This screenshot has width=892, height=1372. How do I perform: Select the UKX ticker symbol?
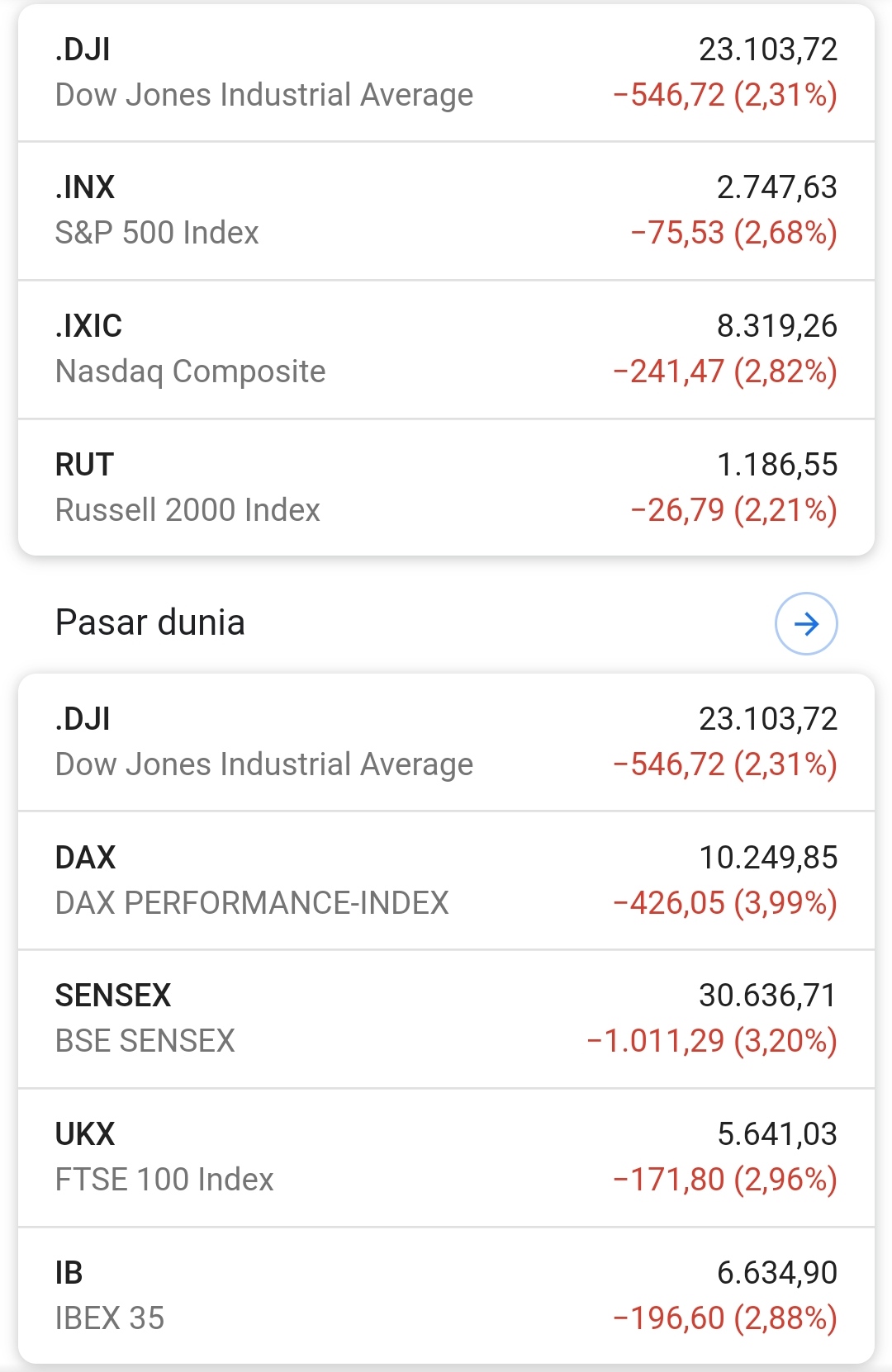click(x=85, y=1134)
